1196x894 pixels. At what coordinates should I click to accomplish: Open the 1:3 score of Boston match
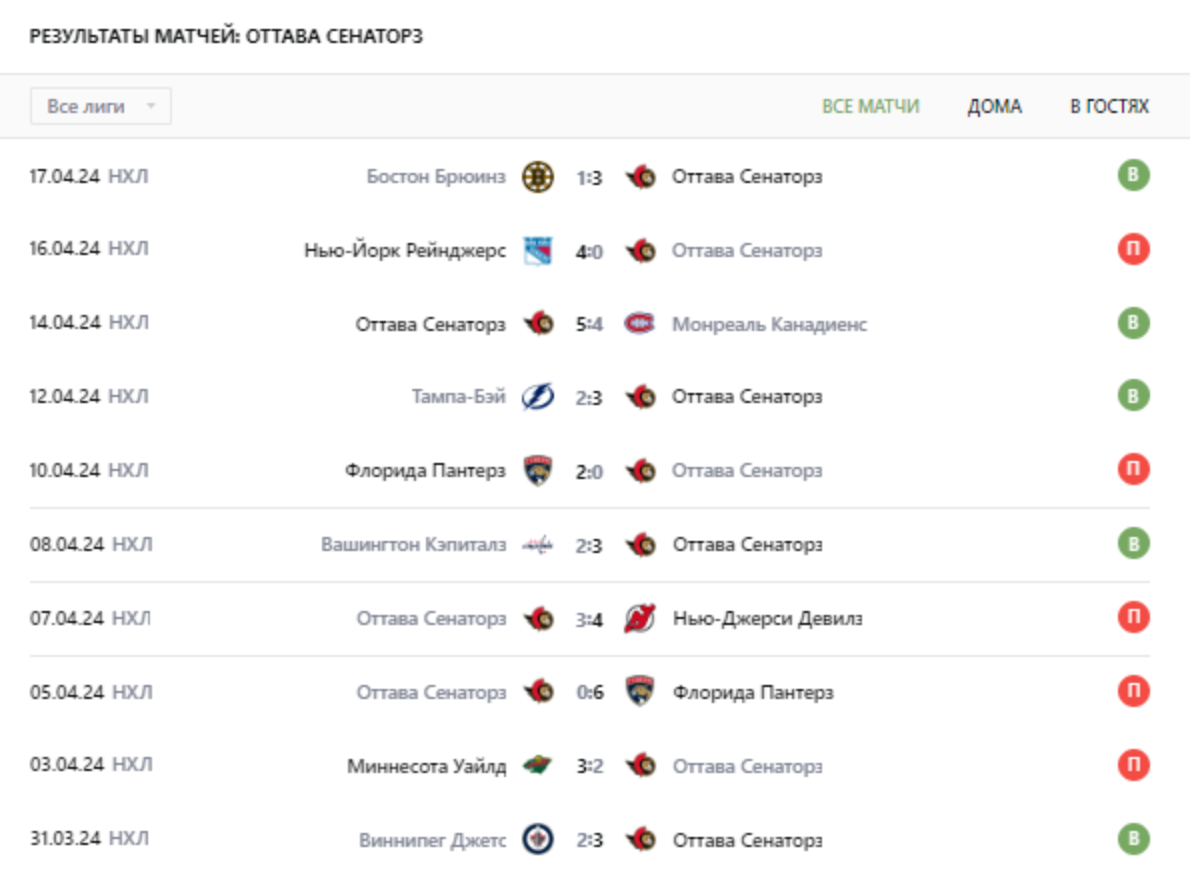tap(589, 178)
